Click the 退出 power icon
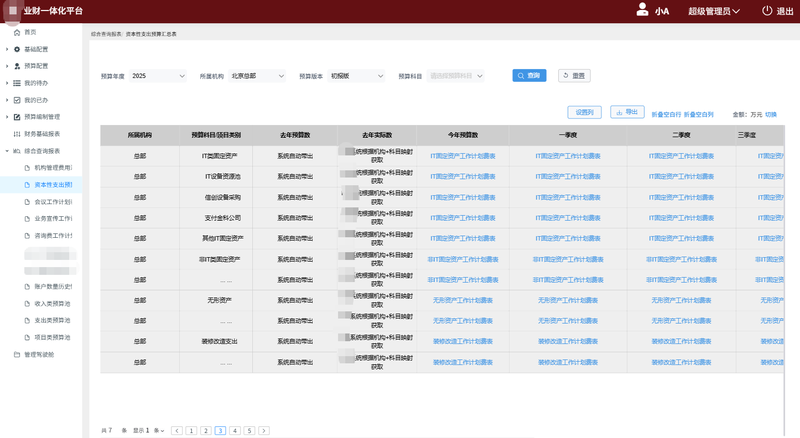Image resolution: width=800 pixels, height=438 pixels. tap(767, 11)
